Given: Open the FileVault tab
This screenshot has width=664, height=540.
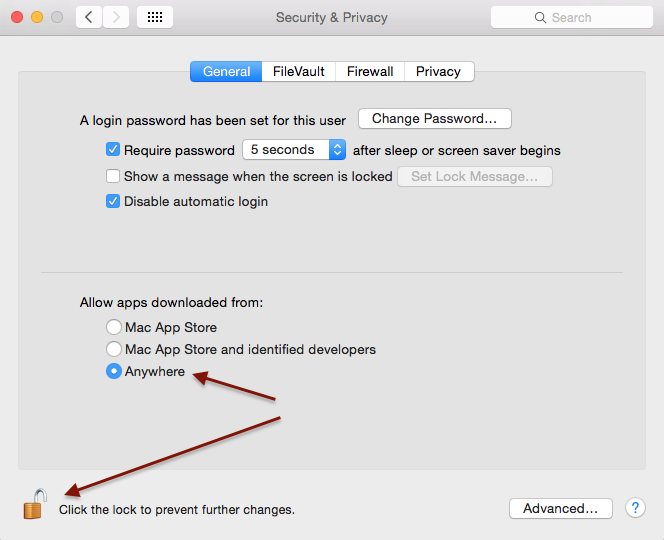Looking at the screenshot, I should pos(299,72).
